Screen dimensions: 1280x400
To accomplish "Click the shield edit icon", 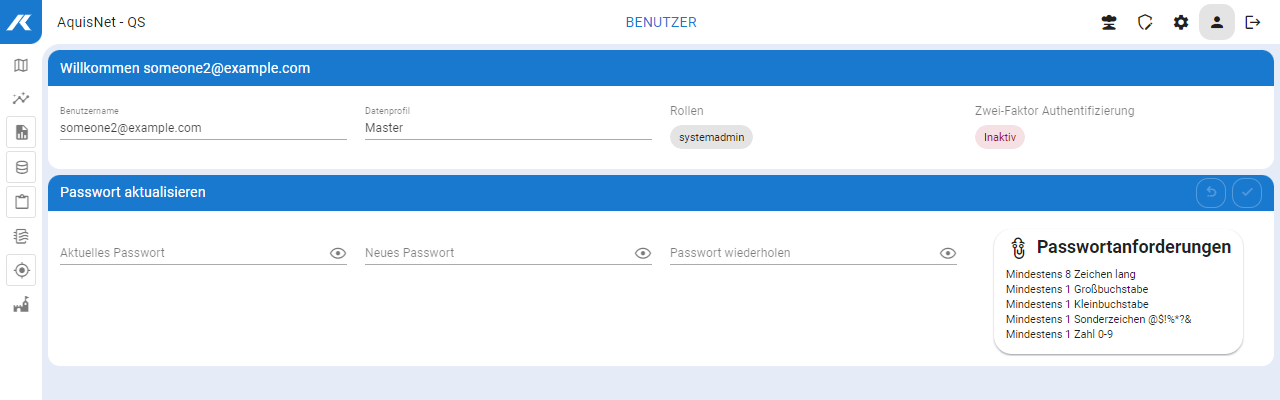I will (x=1145, y=22).
